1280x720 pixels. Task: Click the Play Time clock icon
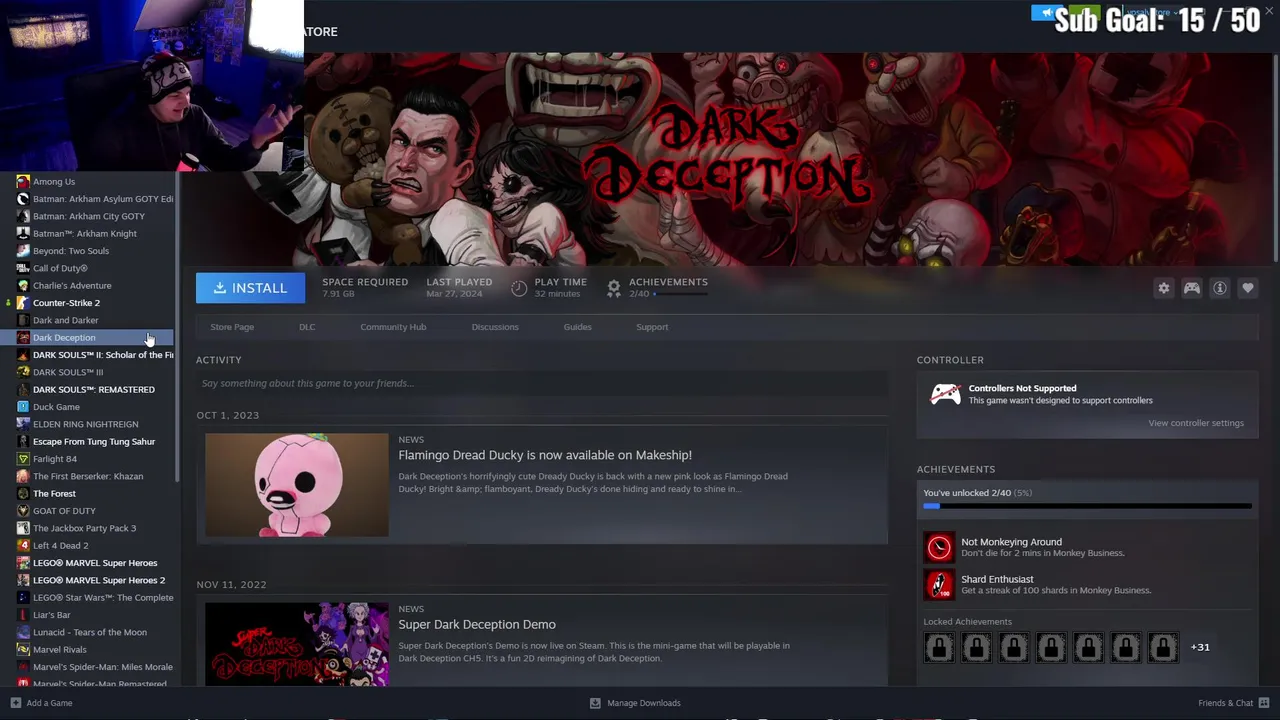519,288
